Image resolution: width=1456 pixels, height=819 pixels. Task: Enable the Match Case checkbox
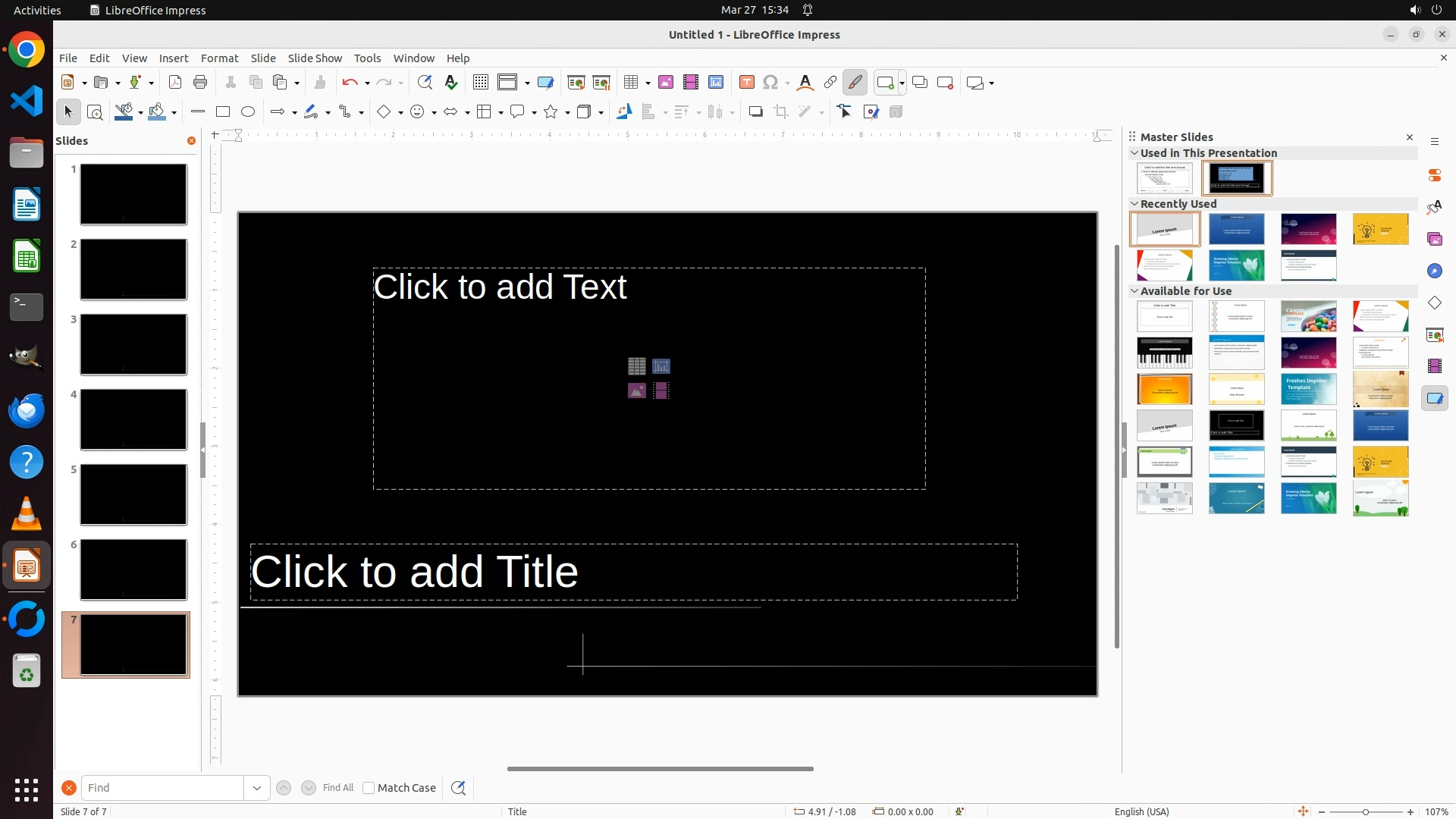[369, 788]
